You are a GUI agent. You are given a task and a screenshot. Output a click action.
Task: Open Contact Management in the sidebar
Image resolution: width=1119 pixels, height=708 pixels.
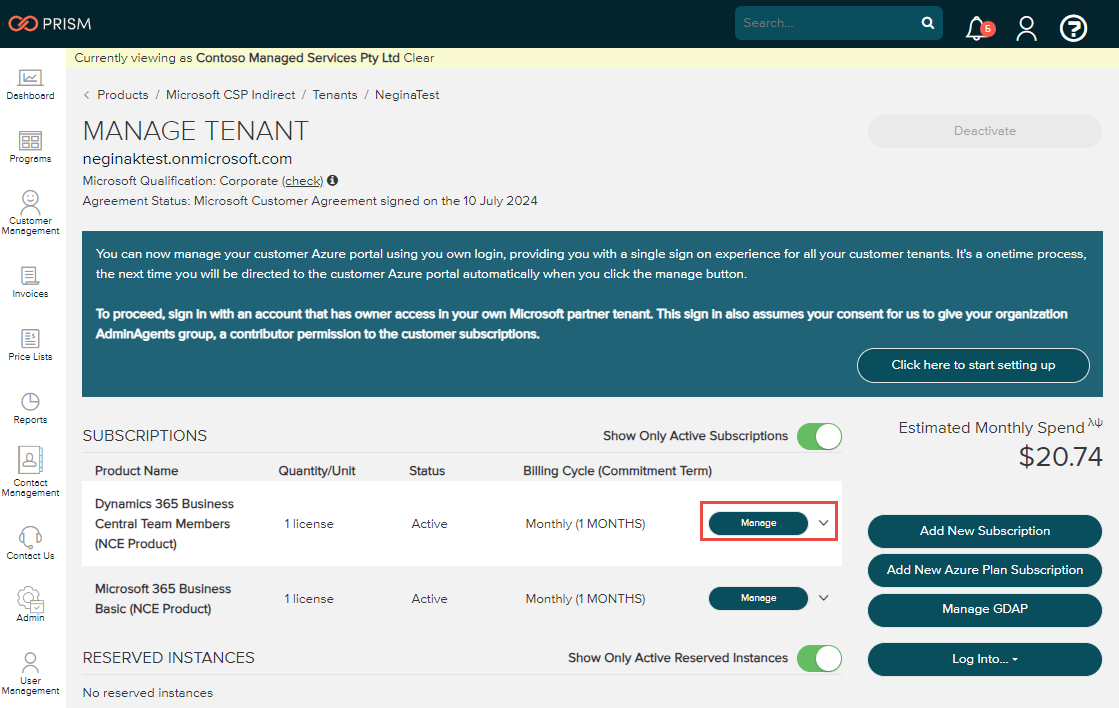[31, 472]
